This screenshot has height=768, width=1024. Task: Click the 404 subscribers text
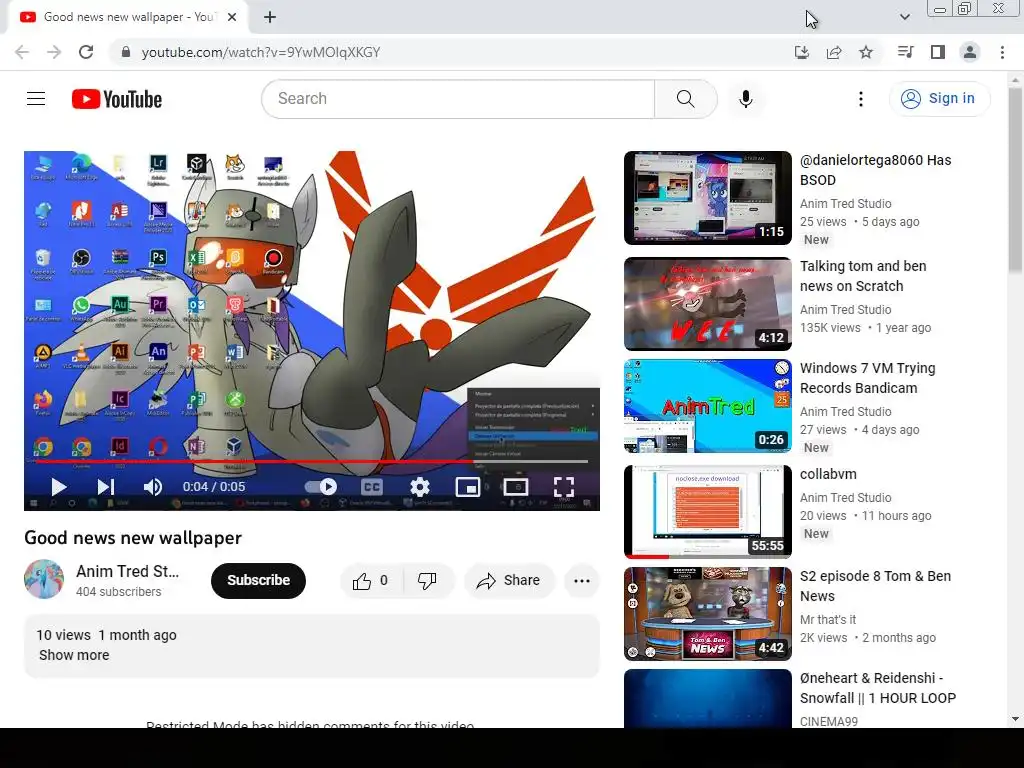[x=118, y=592]
